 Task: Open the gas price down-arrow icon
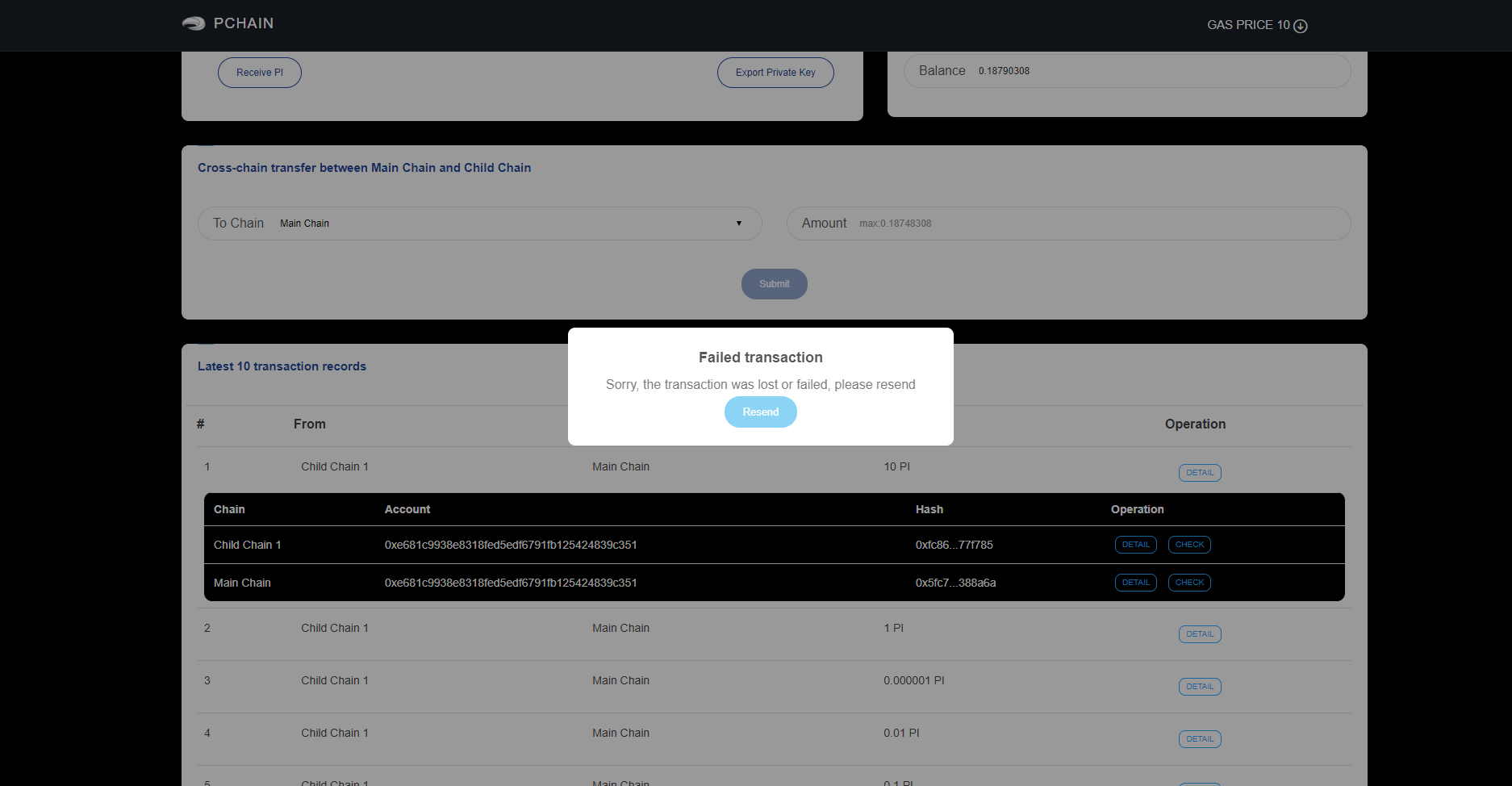1301,26
